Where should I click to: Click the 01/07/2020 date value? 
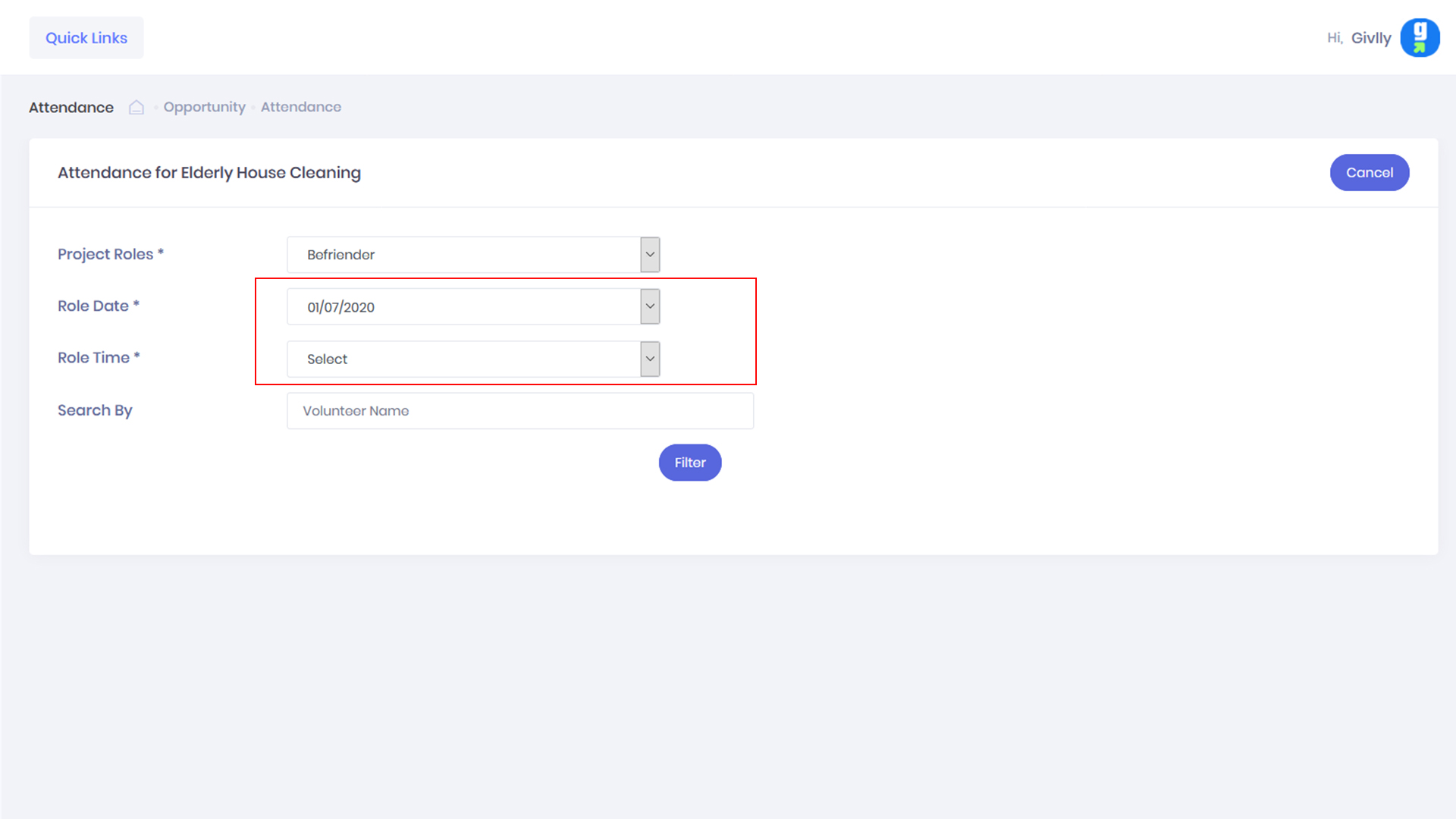341,307
